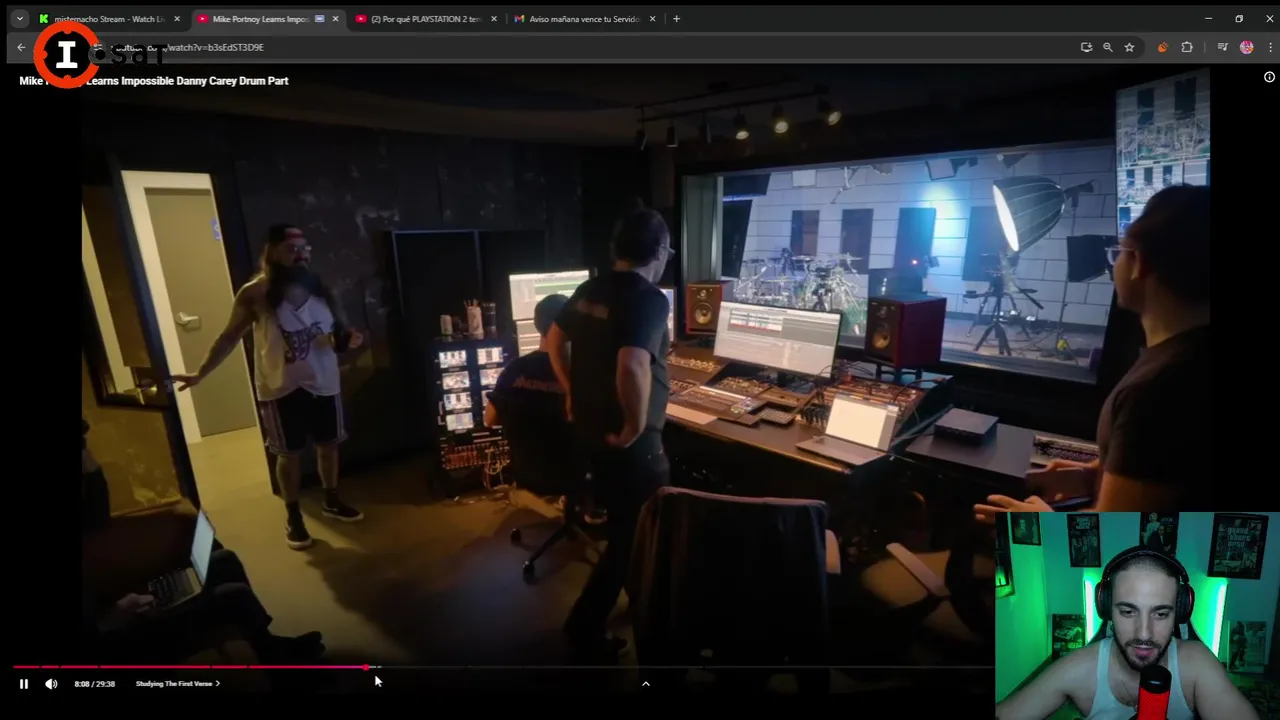Open the 'Por qué PLAYSTATION 2' tab
This screenshot has height=720, width=1280.
click(425, 19)
